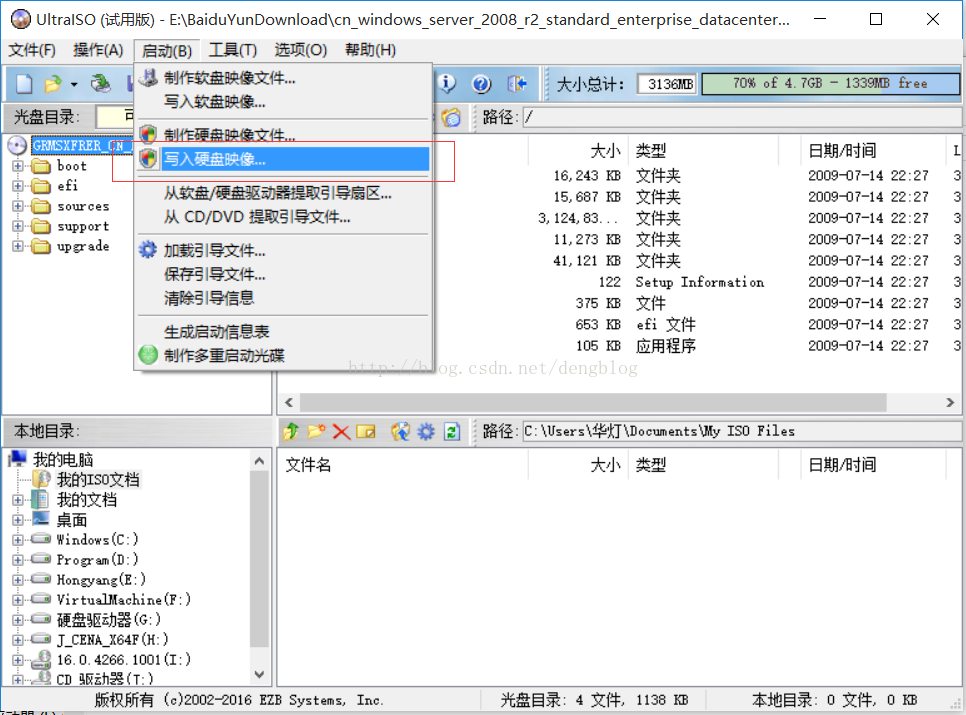Viewport: 966px width, 715px height.
Task: Select 我的文档 in local tree
Action: (87, 499)
